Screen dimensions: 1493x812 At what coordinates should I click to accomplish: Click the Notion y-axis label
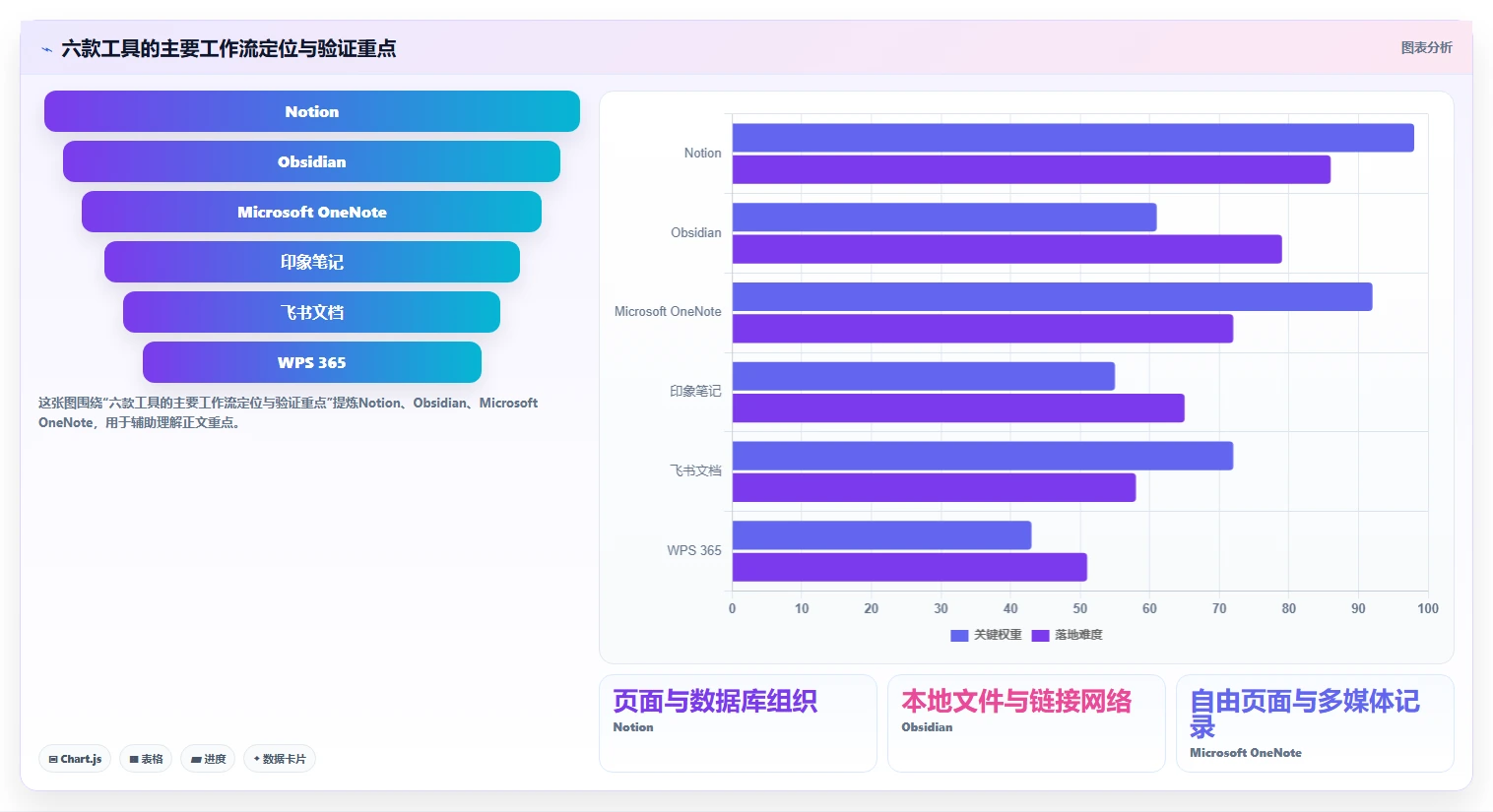(x=702, y=154)
